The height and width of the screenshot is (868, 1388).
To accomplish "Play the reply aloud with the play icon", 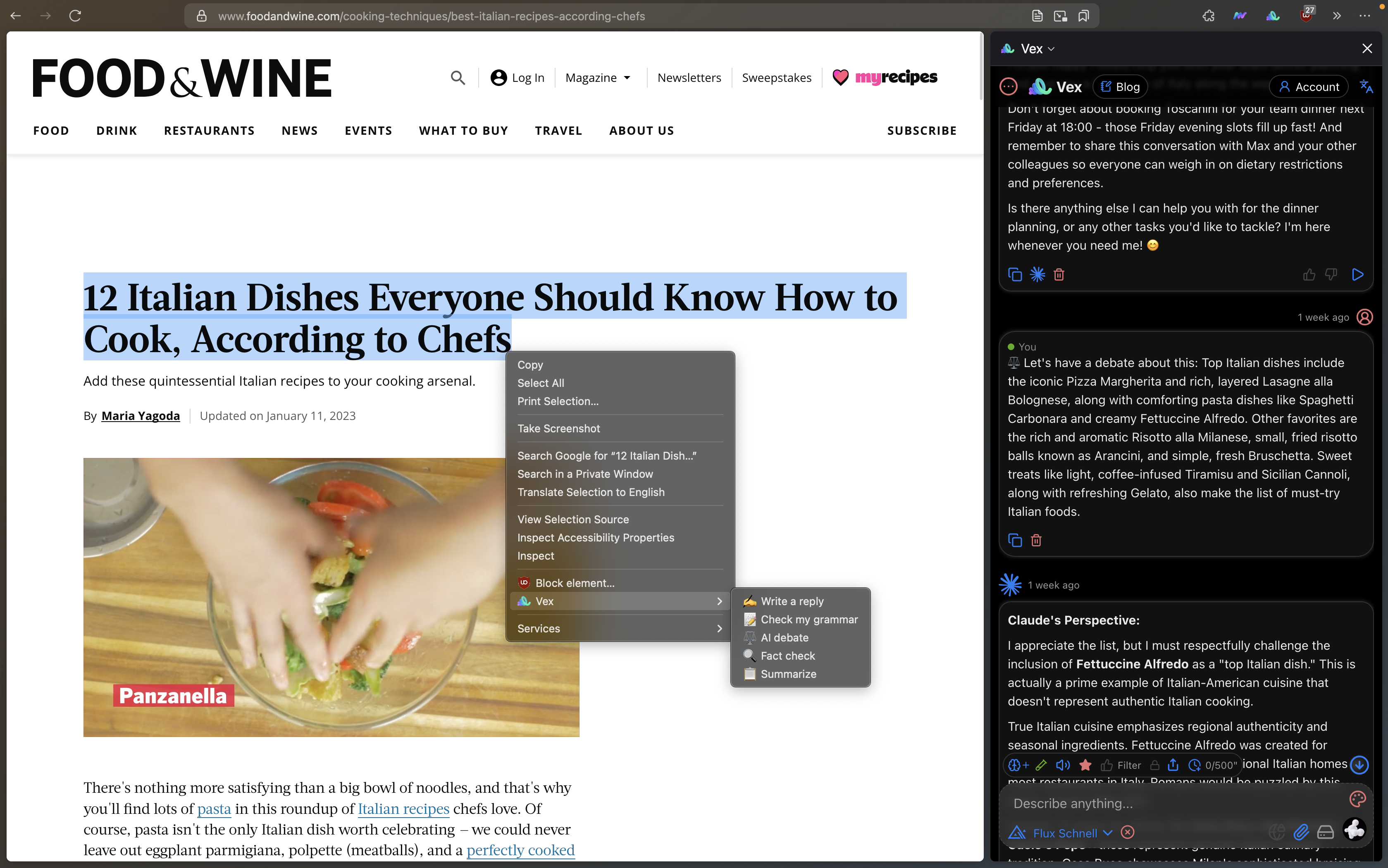I will (1357, 274).
